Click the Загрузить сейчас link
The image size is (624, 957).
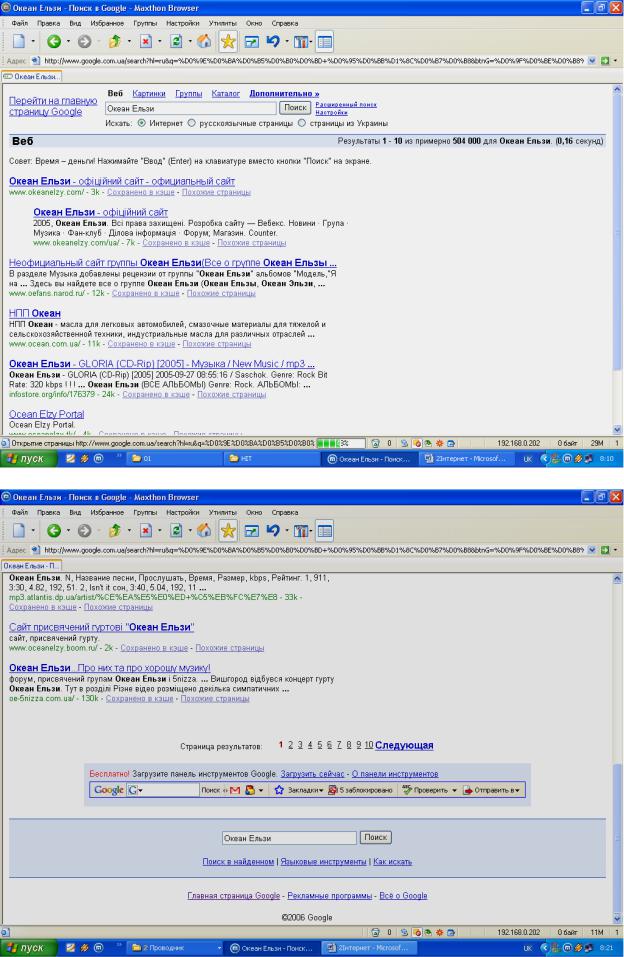pos(312,774)
